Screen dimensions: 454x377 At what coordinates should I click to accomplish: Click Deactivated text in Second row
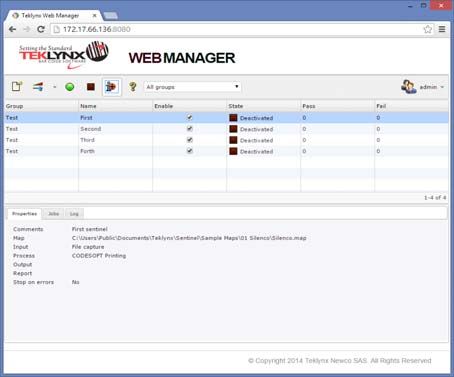pyautogui.click(x=256, y=129)
